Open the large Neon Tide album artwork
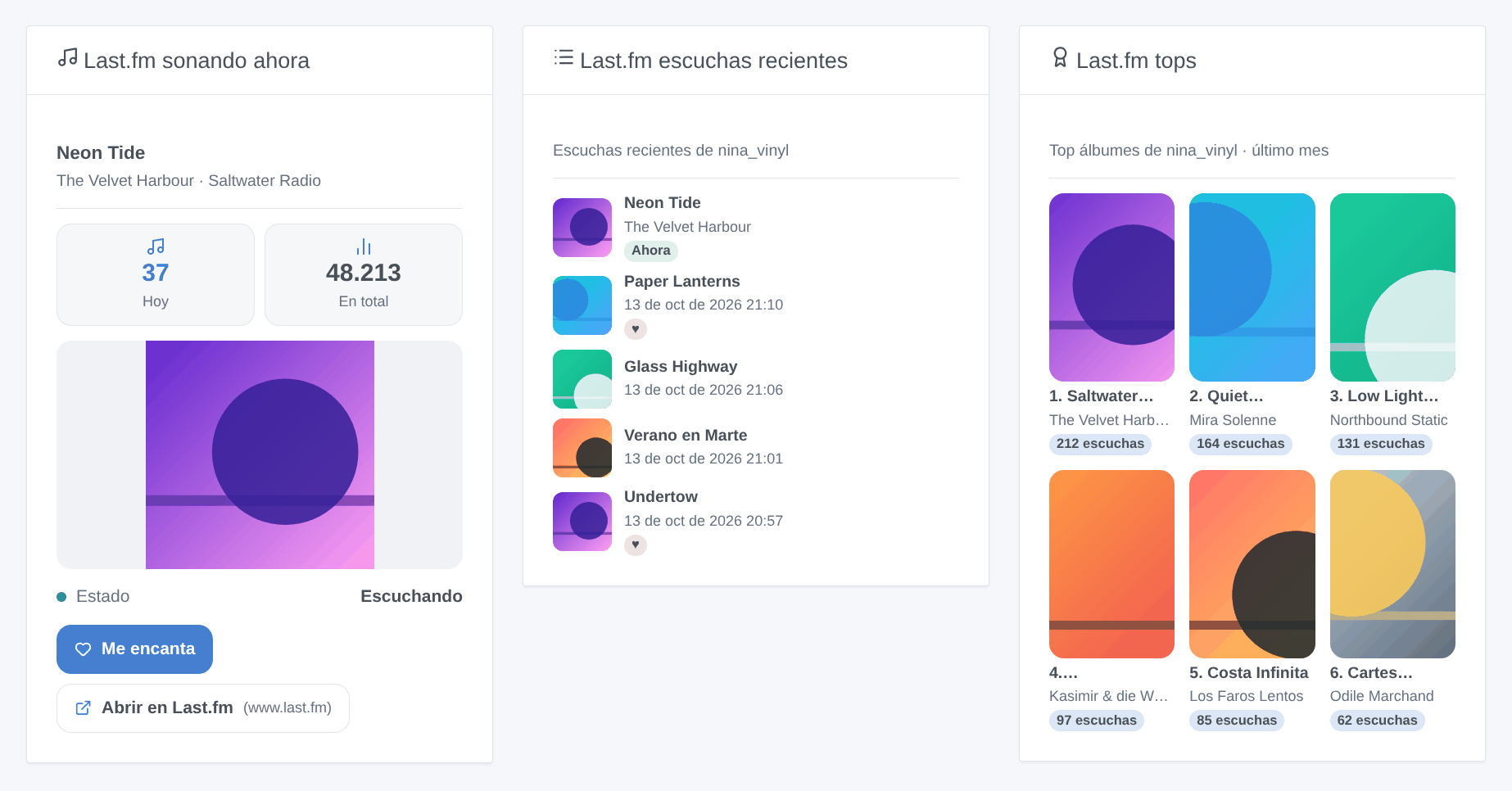This screenshot has height=791, width=1512. pos(260,455)
